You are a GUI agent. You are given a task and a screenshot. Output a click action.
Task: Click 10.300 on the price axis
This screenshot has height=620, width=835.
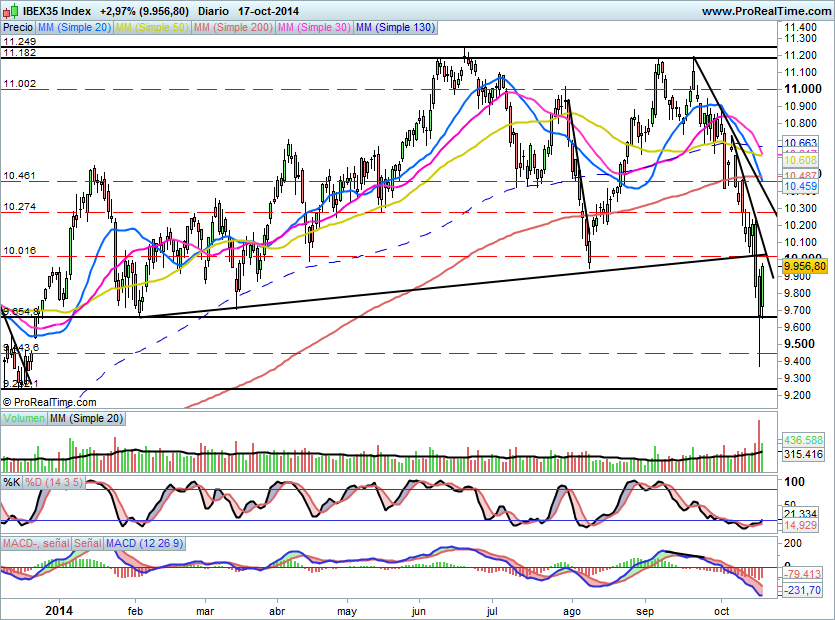[x=800, y=208]
